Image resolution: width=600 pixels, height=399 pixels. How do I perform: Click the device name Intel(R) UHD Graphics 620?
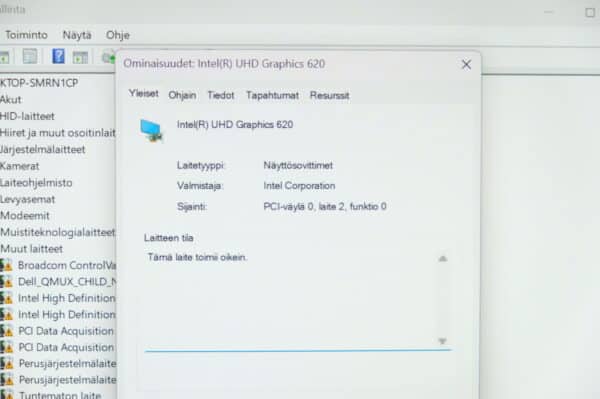pos(235,124)
